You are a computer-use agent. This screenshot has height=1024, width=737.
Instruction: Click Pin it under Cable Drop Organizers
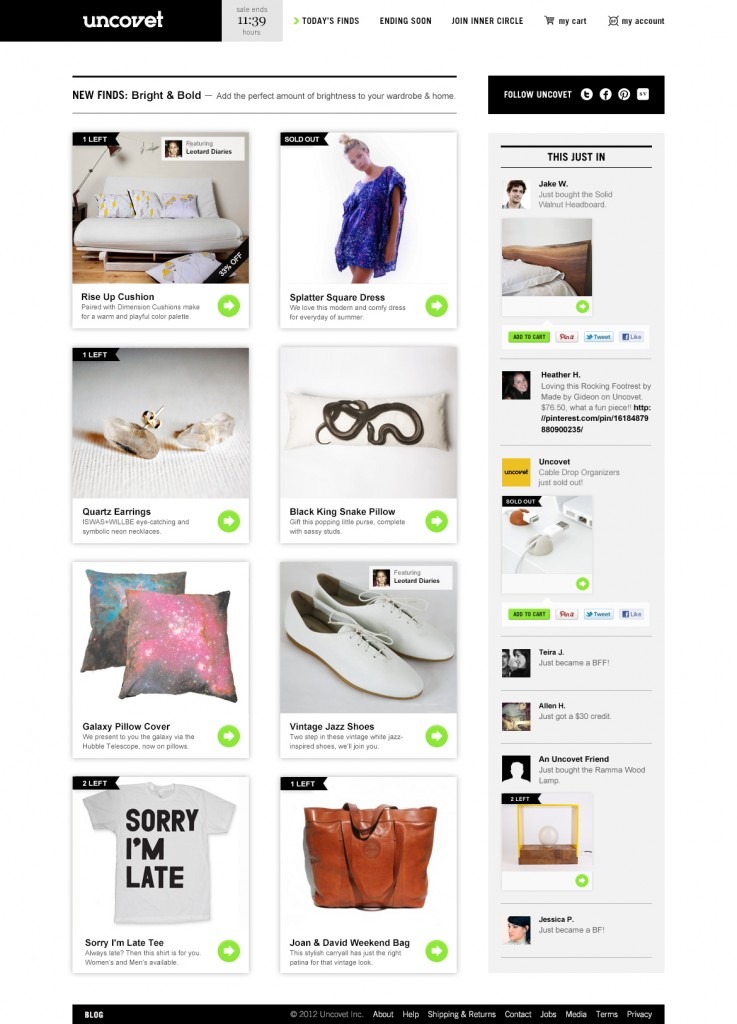coord(566,614)
